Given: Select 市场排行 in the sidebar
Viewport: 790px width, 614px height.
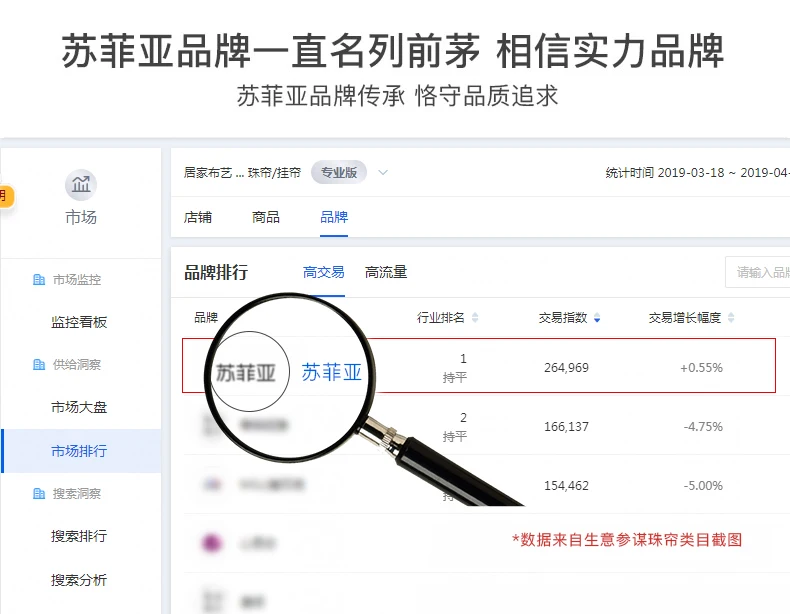Looking at the screenshot, I should tap(79, 451).
